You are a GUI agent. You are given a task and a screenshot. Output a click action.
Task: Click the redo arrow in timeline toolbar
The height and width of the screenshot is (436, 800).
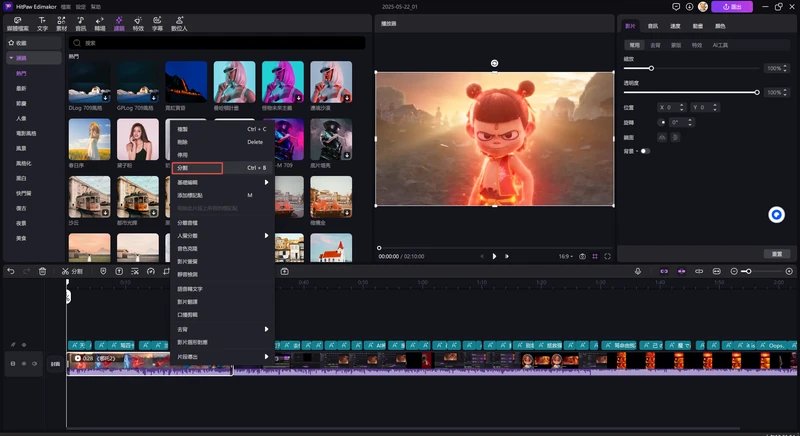[27, 271]
